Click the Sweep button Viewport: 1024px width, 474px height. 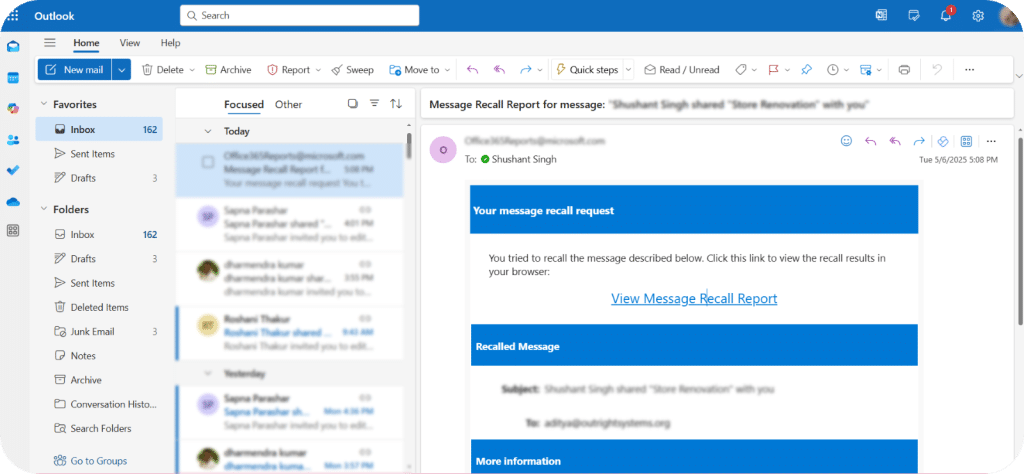tap(352, 70)
